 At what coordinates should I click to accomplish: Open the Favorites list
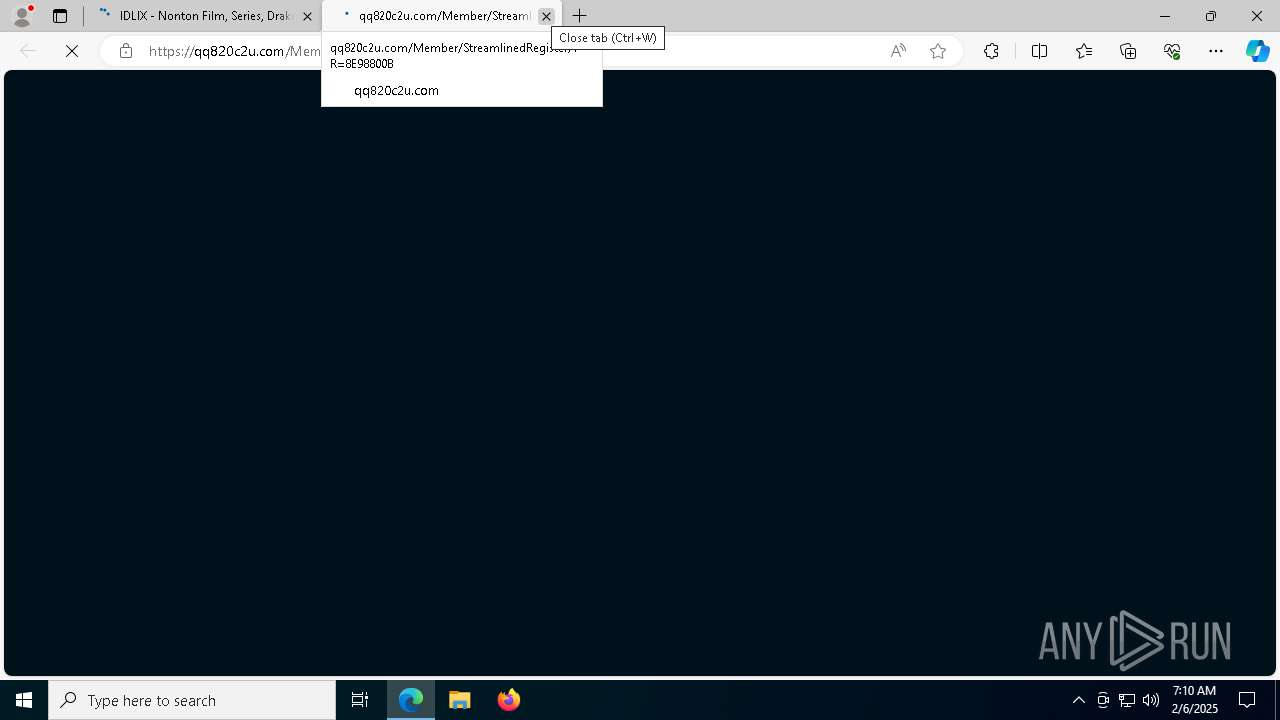point(1084,51)
